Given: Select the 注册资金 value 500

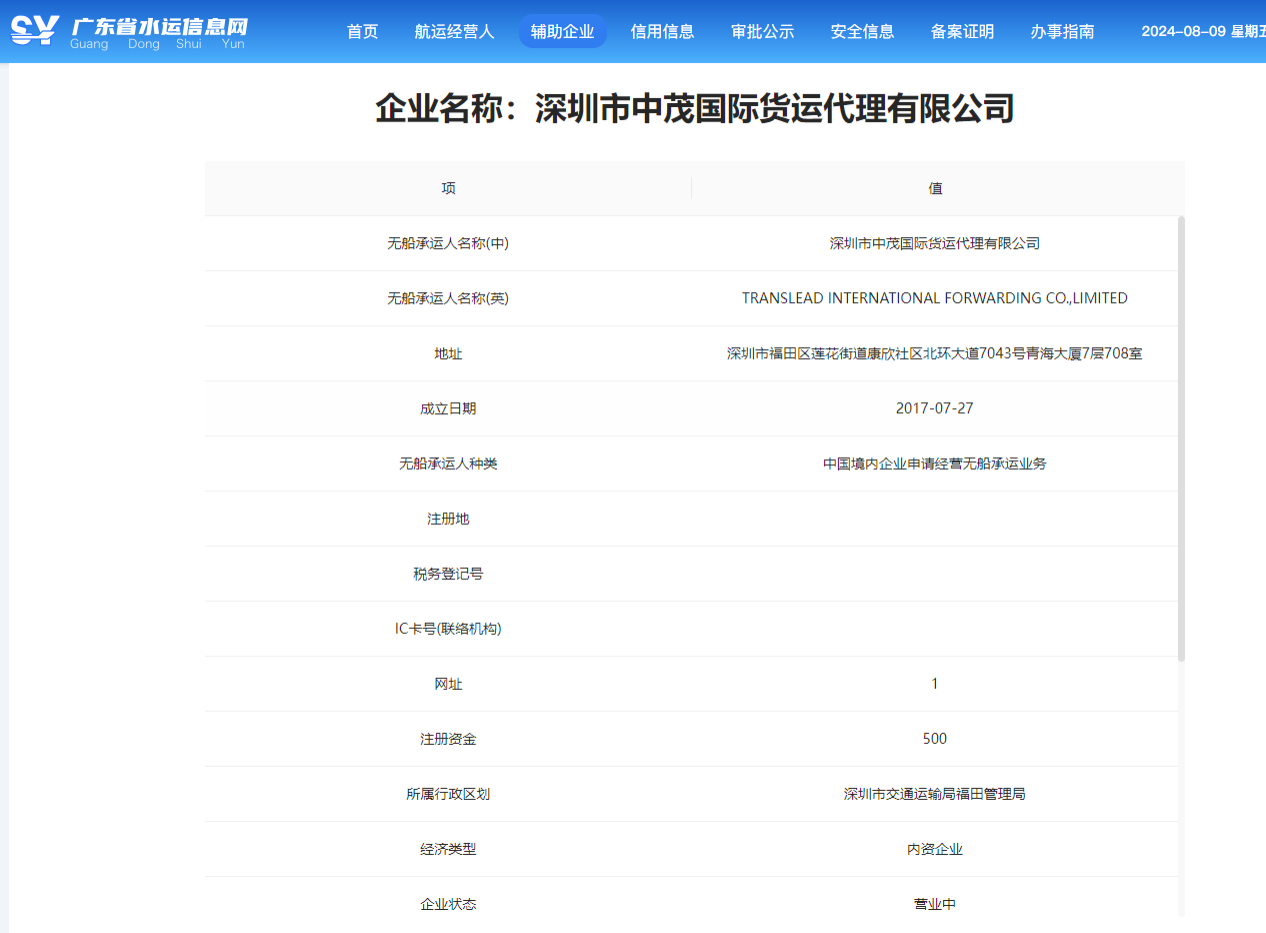Looking at the screenshot, I should pyautogui.click(x=934, y=739).
